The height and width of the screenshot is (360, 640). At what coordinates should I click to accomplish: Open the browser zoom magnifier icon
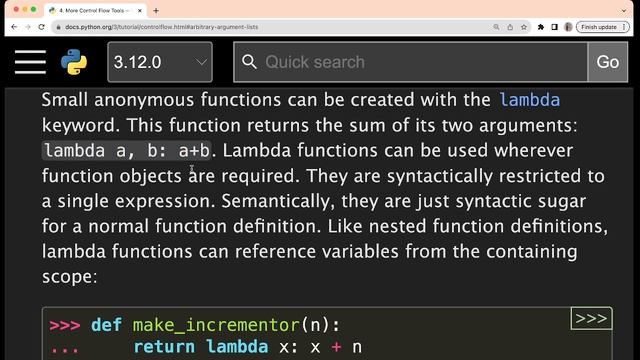click(496, 27)
